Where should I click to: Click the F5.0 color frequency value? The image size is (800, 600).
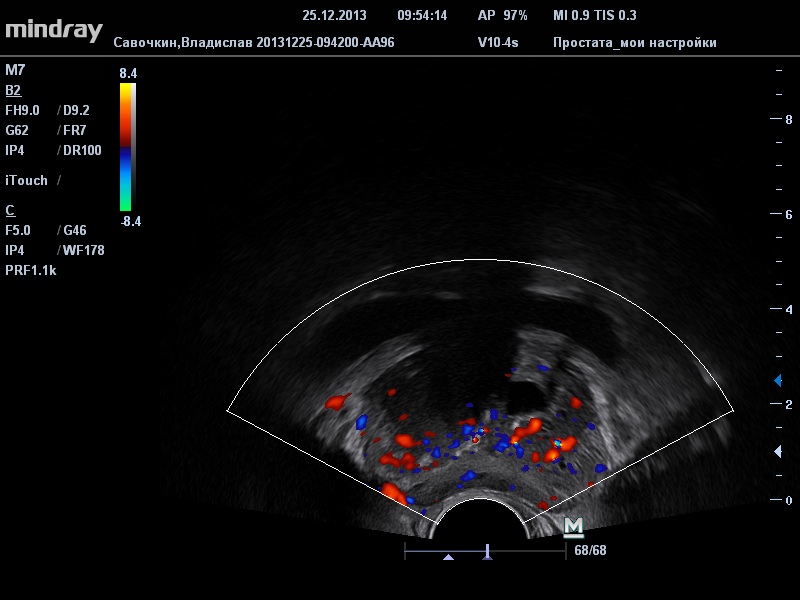pyautogui.click(x=18, y=230)
